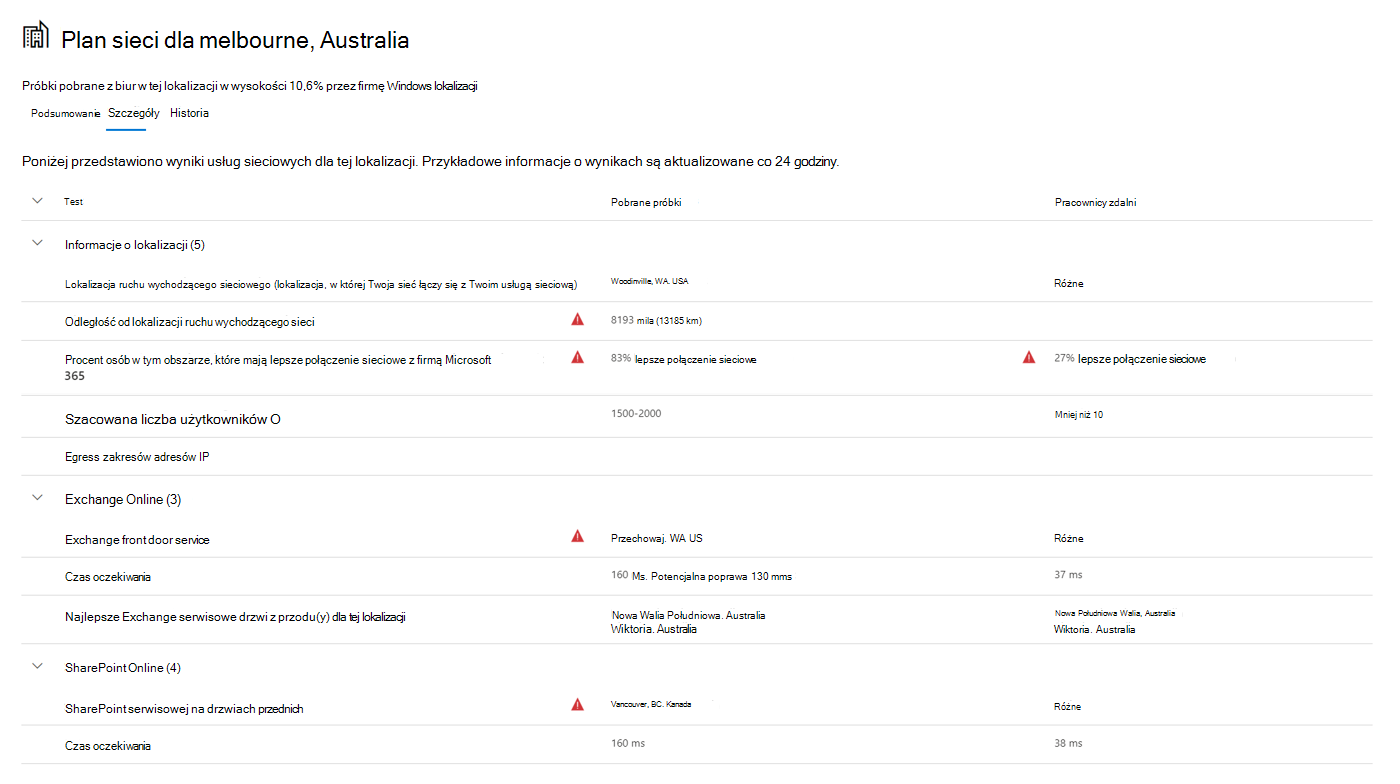Click warning icon beside 27% lepsze połączenie
This screenshot has height=784, width=1400.
(1029, 357)
